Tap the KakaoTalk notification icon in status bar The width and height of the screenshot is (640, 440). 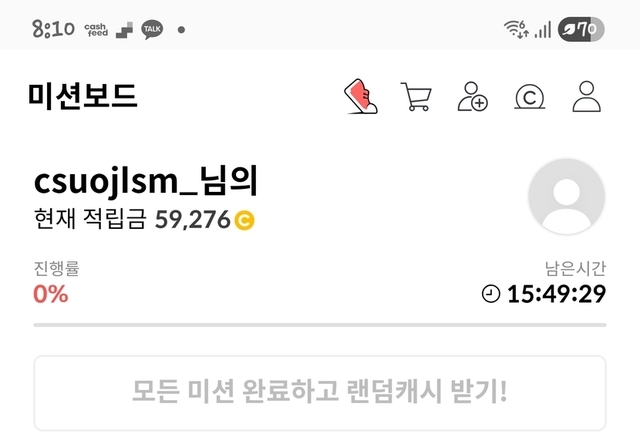tap(152, 30)
